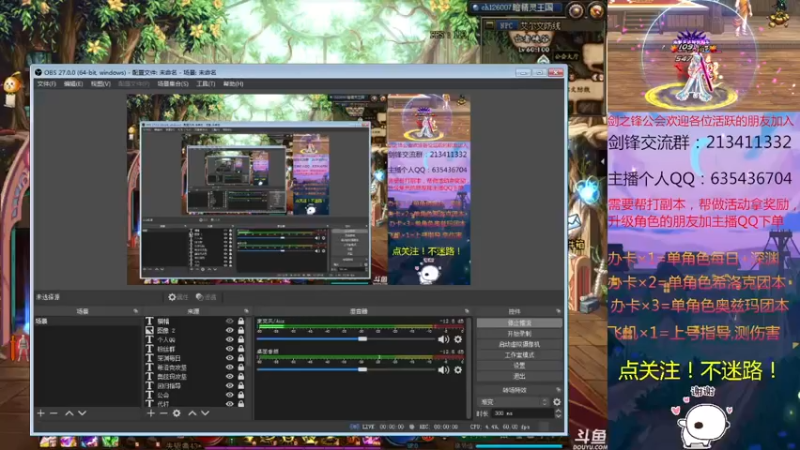Open the 渐变 transition dropdown
The width and height of the screenshot is (800, 450).
coord(513,402)
